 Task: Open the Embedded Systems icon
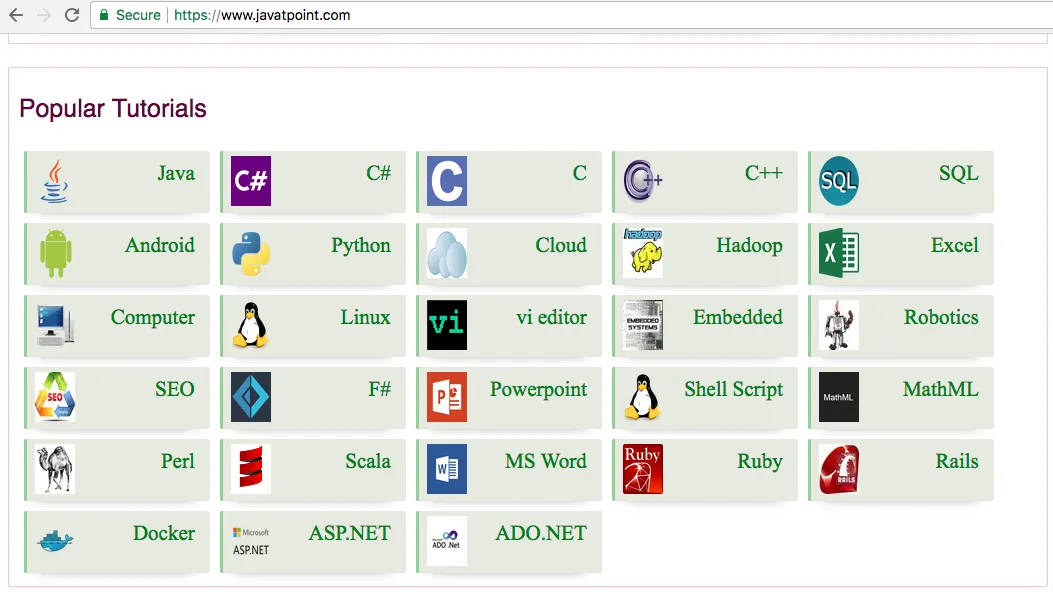tap(643, 325)
